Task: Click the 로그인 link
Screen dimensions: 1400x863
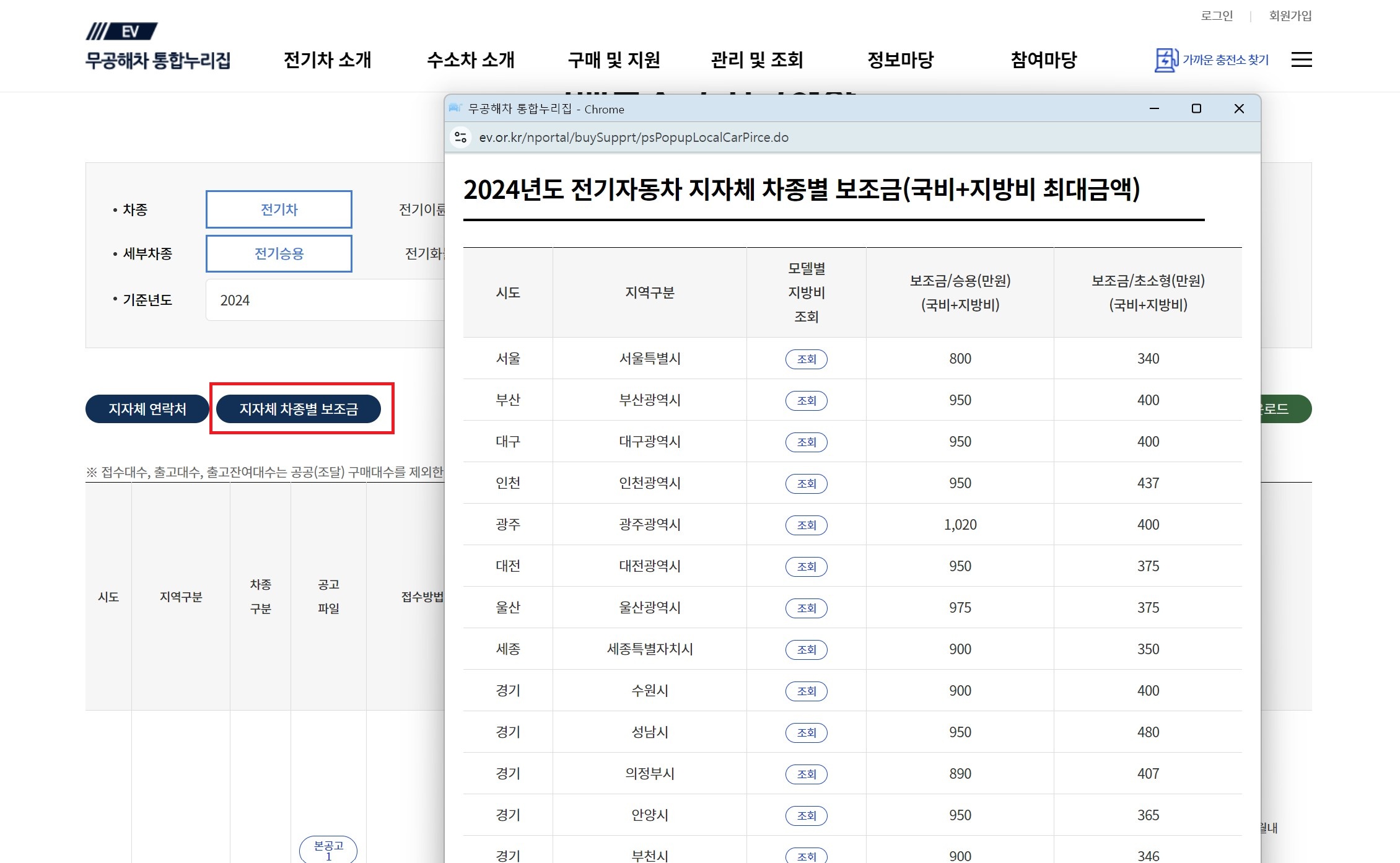Action: click(1217, 15)
